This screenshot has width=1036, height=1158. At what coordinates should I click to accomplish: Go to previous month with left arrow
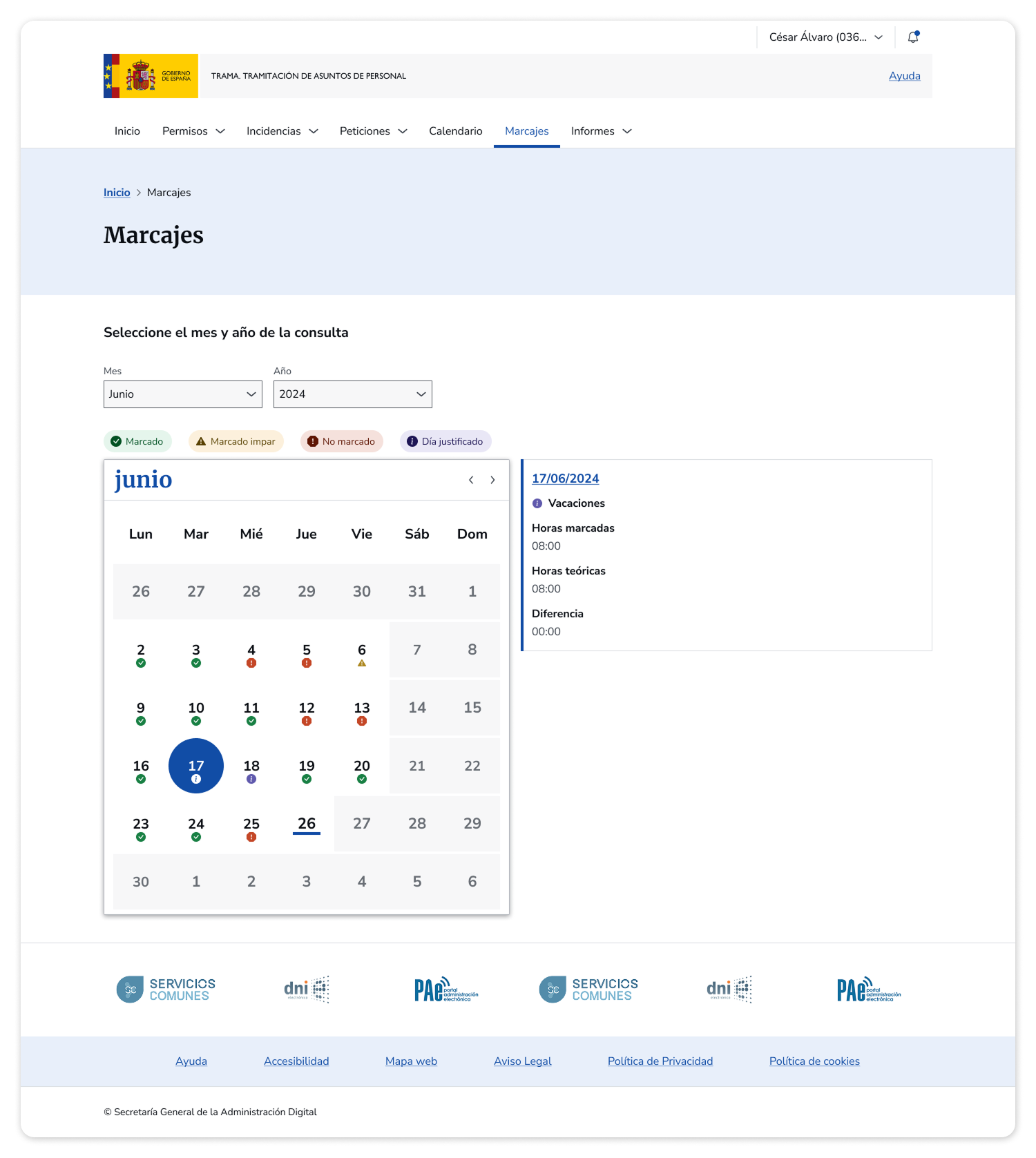tap(471, 480)
